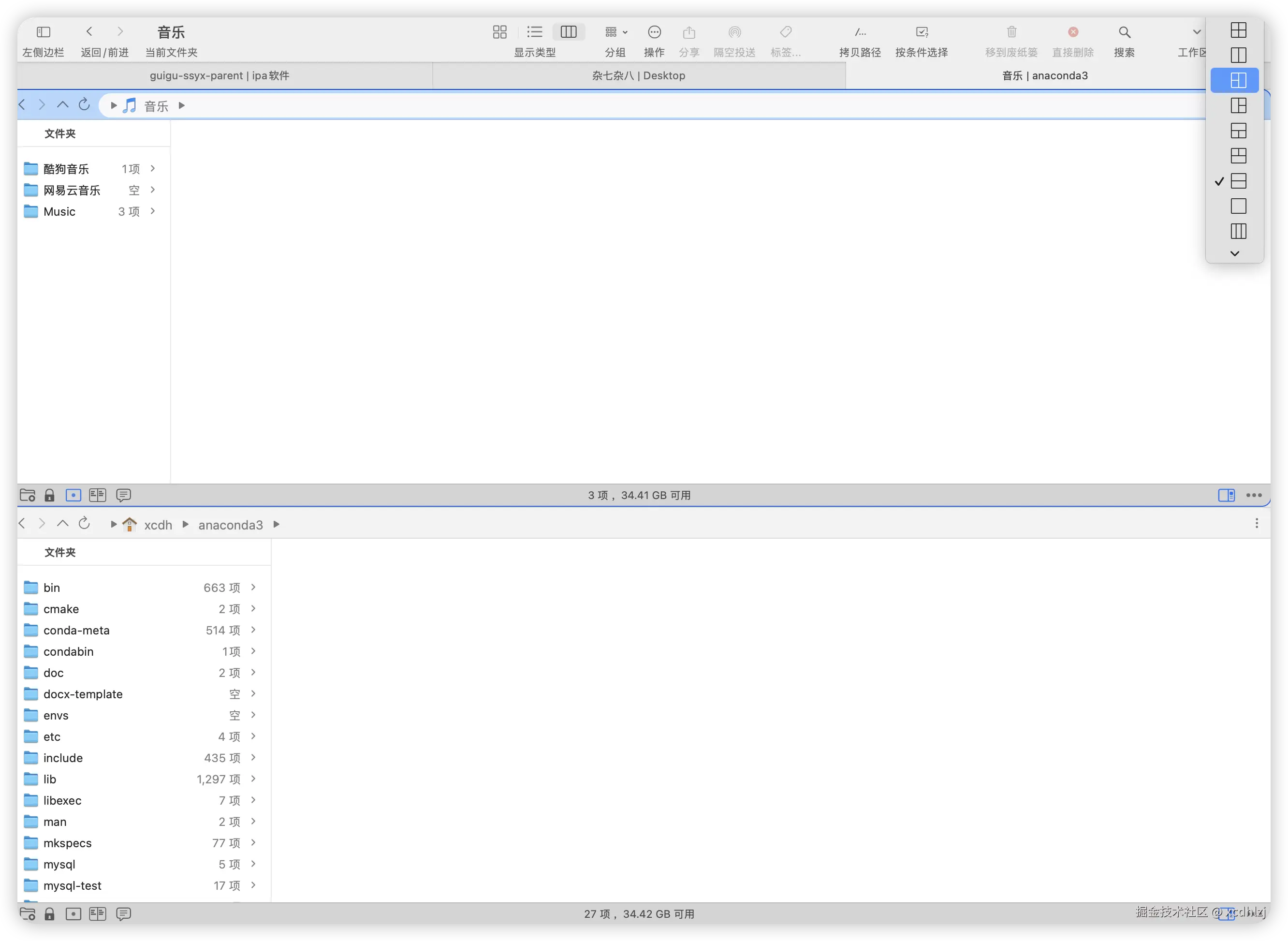Click the lock icon in upper status bar
This screenshot has height=941, width=1288.
(x=49, y=495)
